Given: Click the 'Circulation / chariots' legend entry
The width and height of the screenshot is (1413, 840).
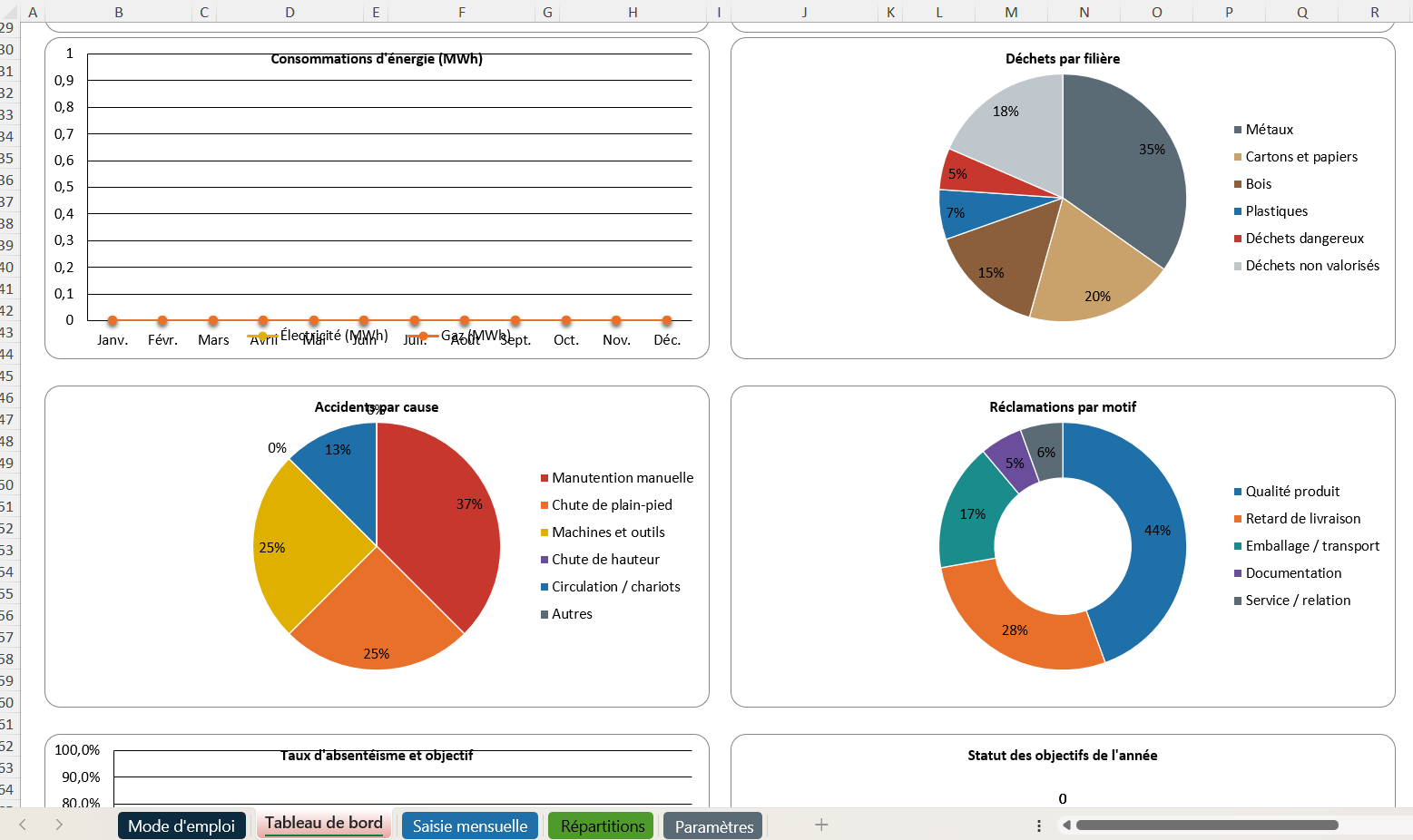Looking at the screenshot, I should click(616, 587).
